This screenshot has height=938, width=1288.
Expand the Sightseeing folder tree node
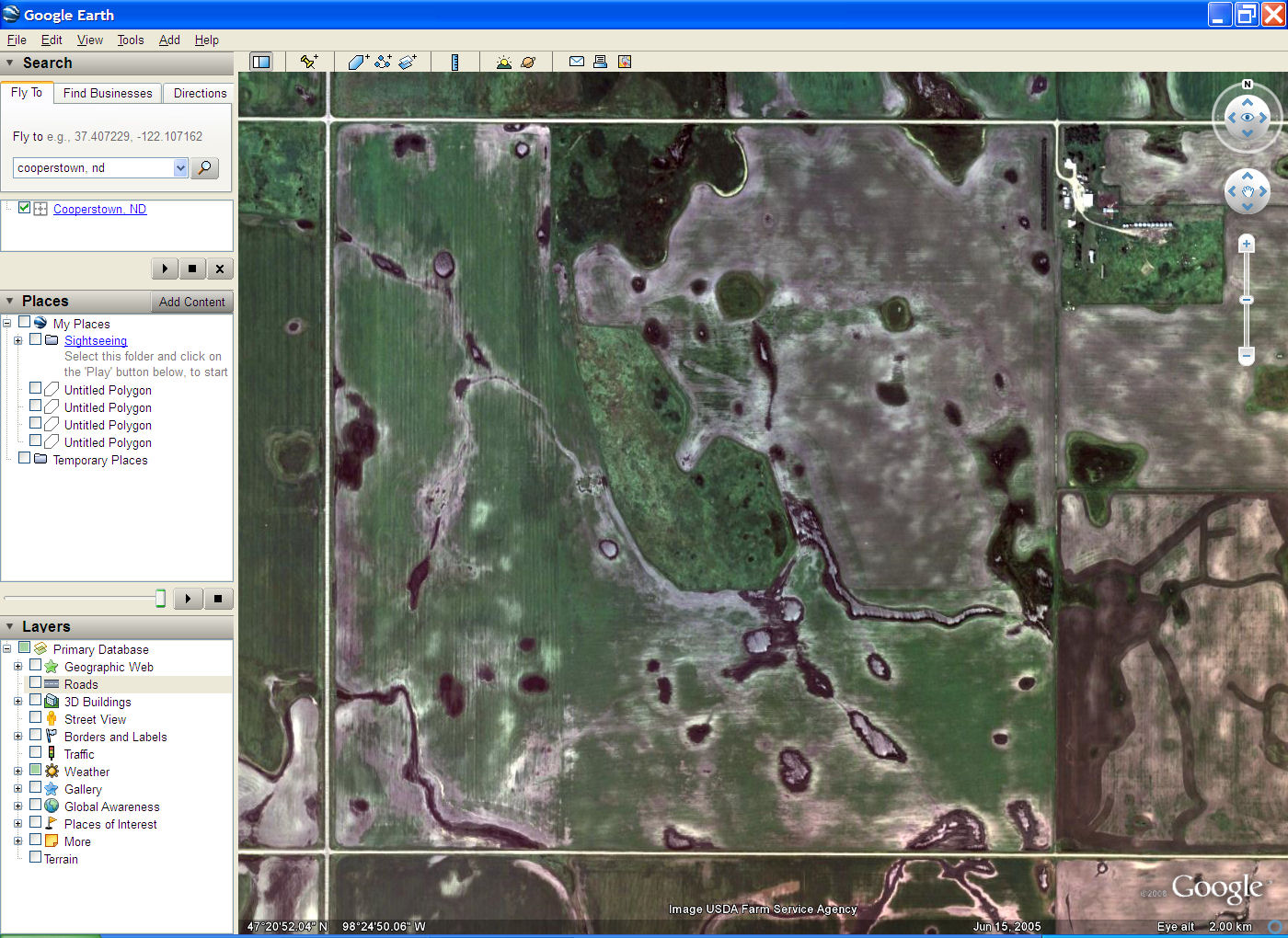point(17,340)
